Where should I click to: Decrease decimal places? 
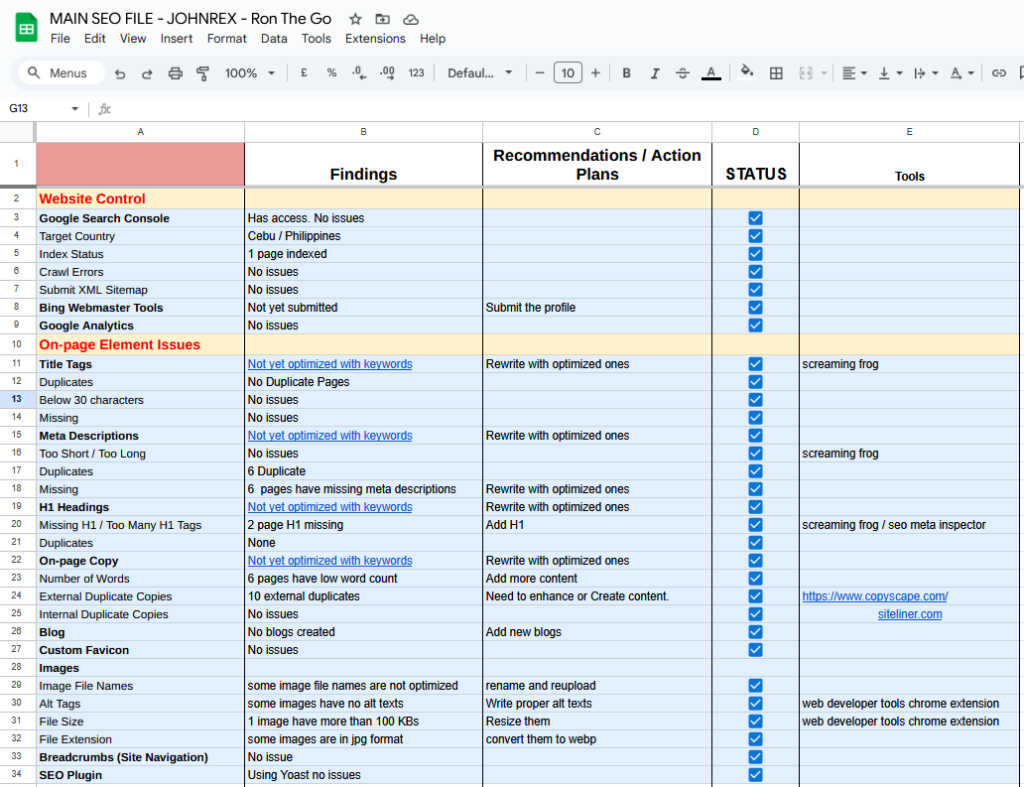[x=359, y=73]
